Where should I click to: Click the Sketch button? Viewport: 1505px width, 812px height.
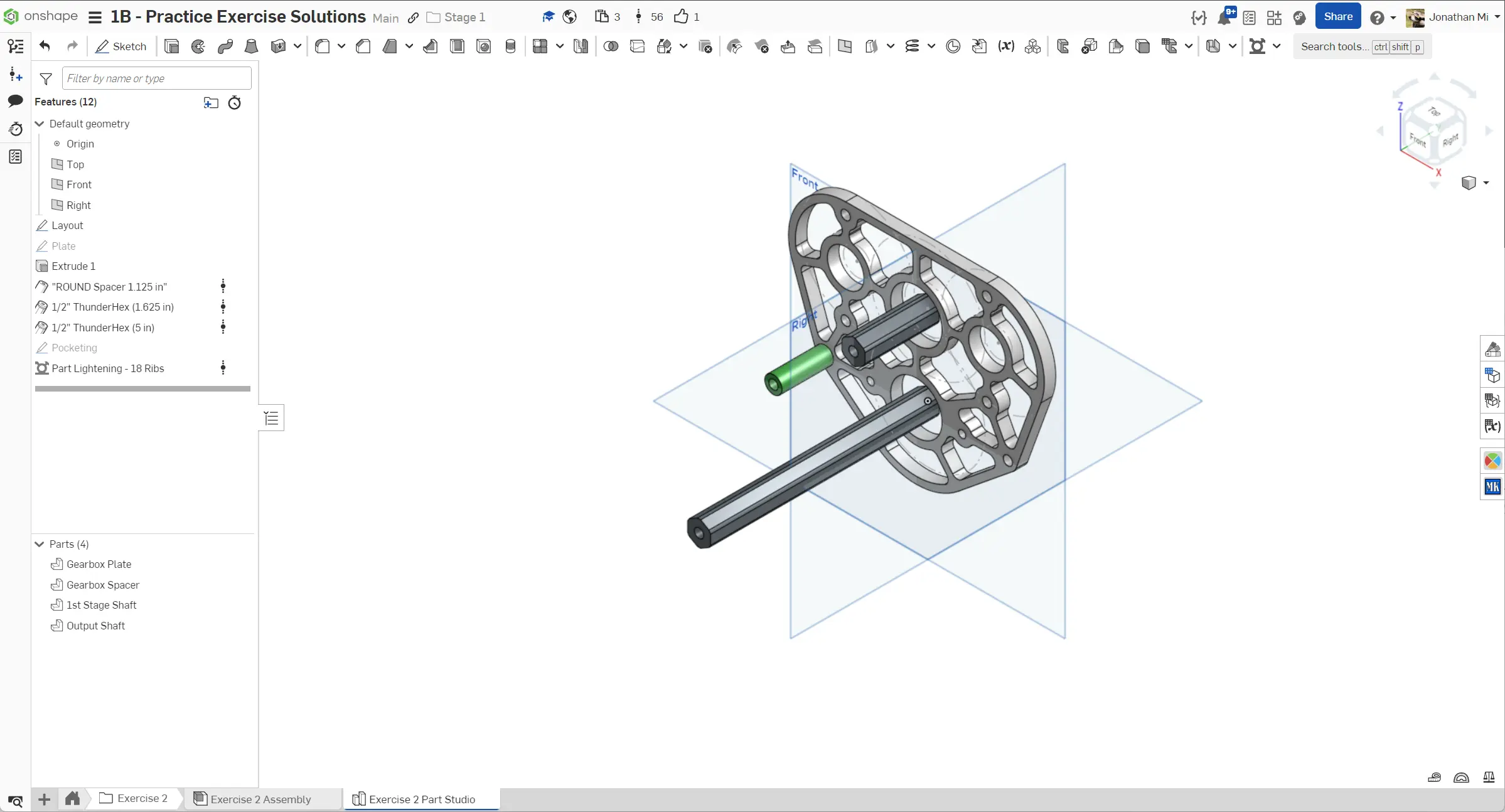pyautogui.click(x=121, y=46)
